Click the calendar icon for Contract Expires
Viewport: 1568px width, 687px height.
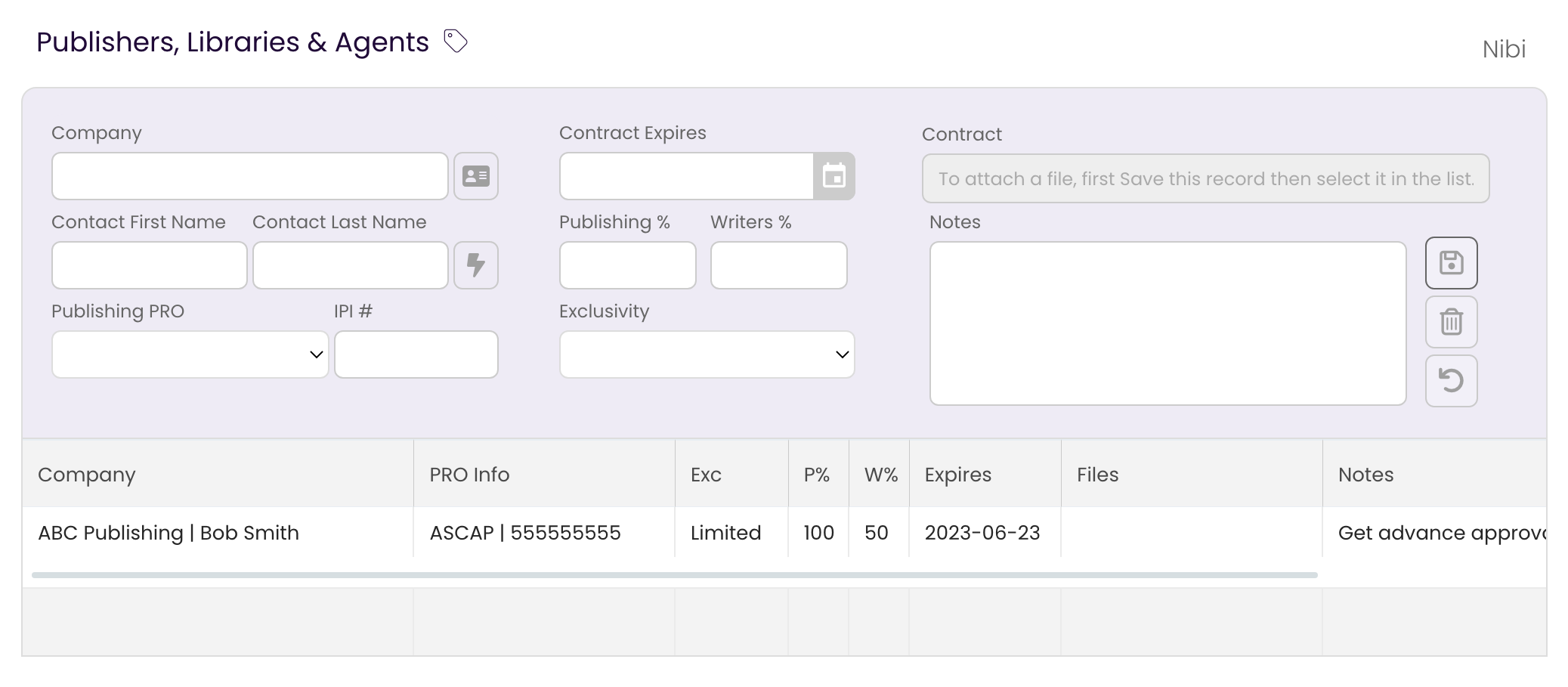[833, 176]
